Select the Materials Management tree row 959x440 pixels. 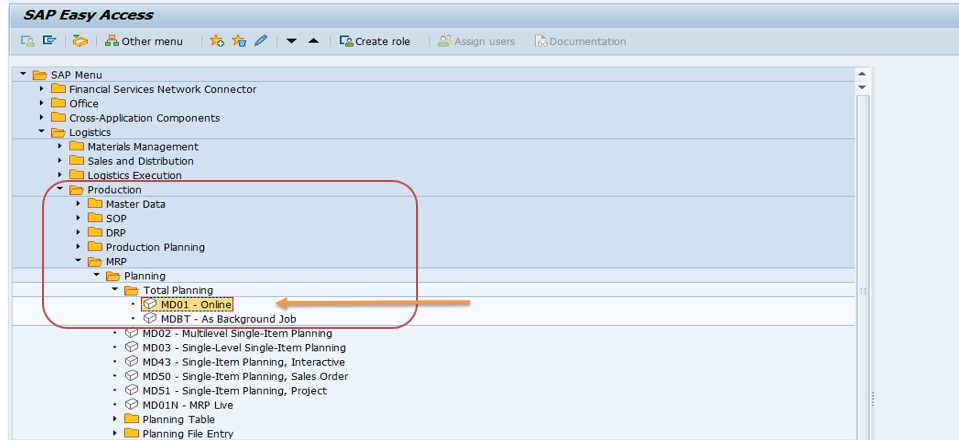143,146
